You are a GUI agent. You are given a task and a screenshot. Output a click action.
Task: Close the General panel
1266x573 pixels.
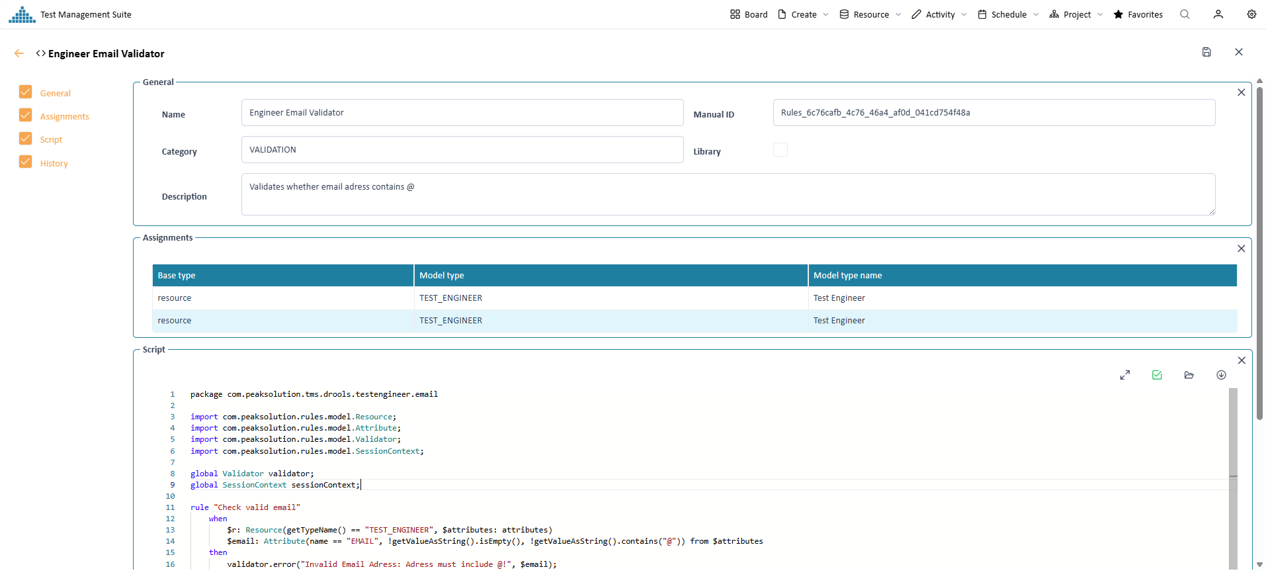(x=1241, y=92)
